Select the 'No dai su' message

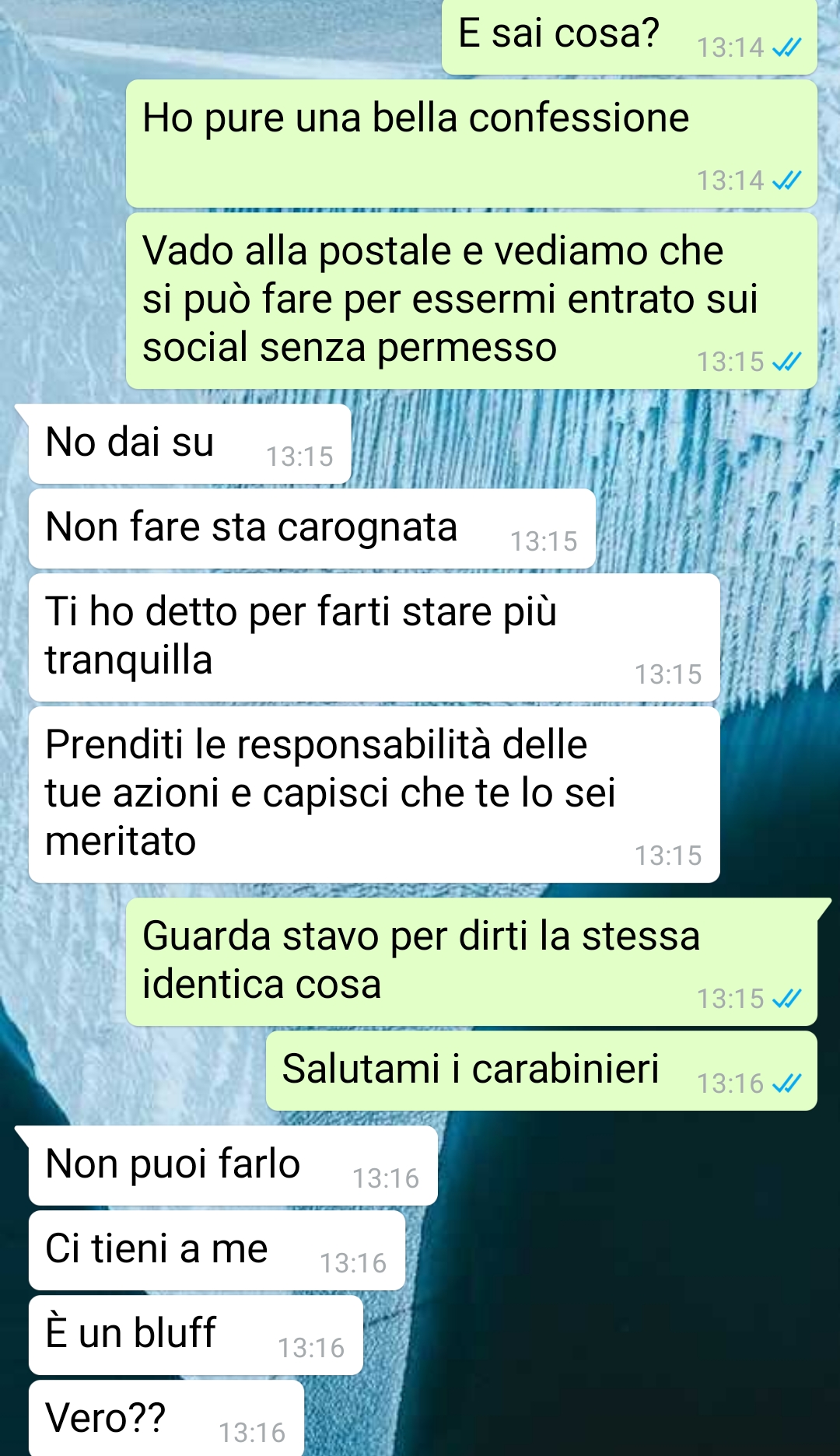(x=190, y=443)
